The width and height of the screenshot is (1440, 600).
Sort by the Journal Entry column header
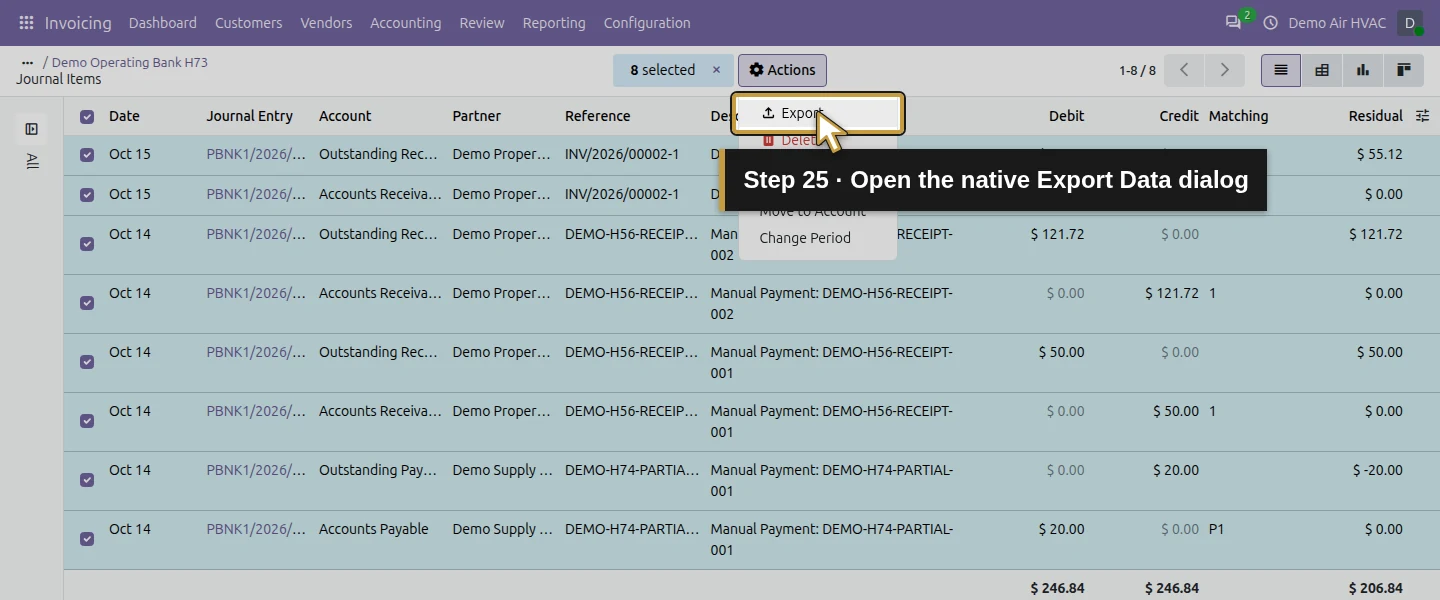click(249, 116)
